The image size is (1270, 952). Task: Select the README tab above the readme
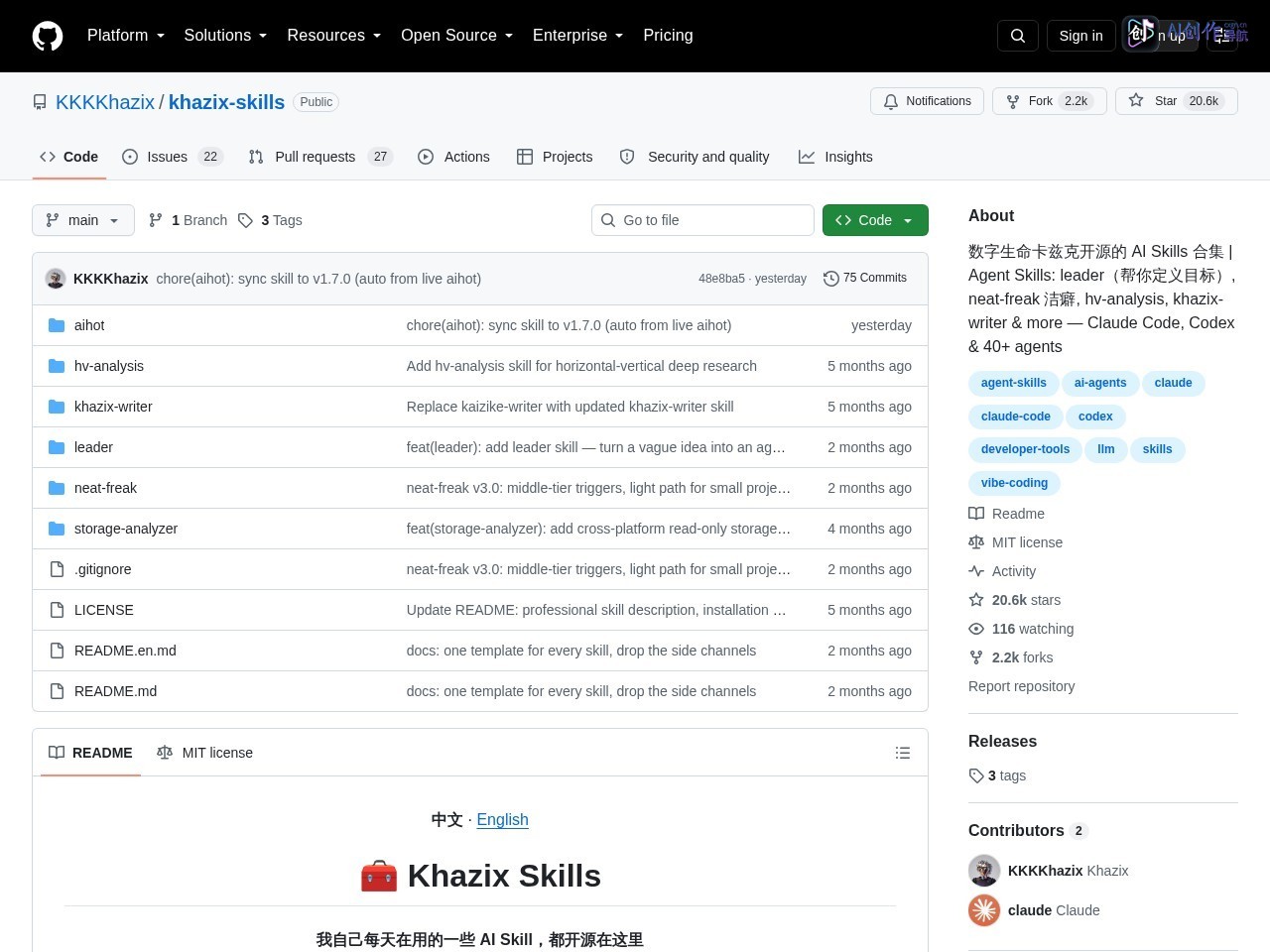(x=90, y=753)
